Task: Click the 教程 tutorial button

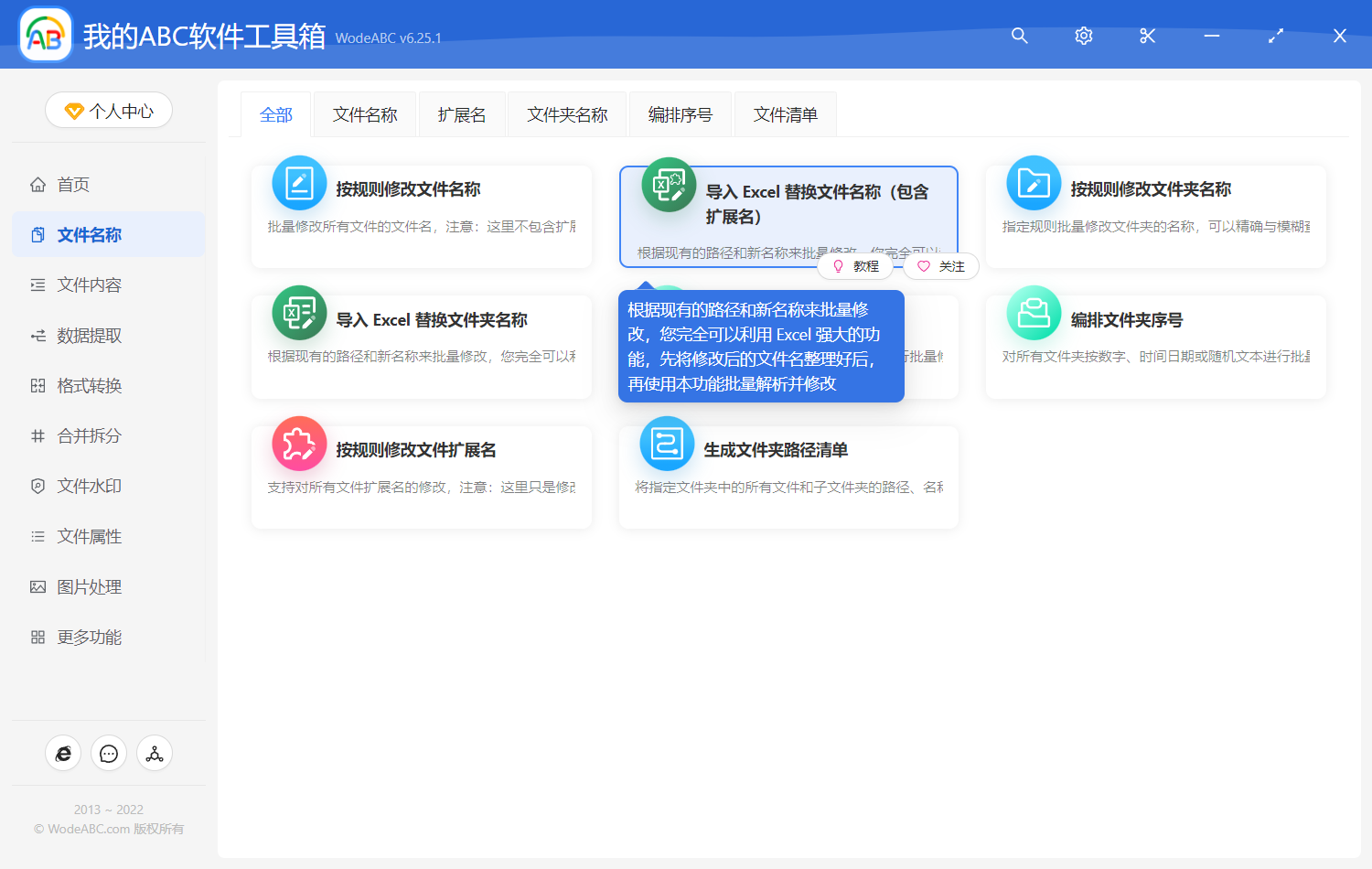Action: click(x=855, y=265)
